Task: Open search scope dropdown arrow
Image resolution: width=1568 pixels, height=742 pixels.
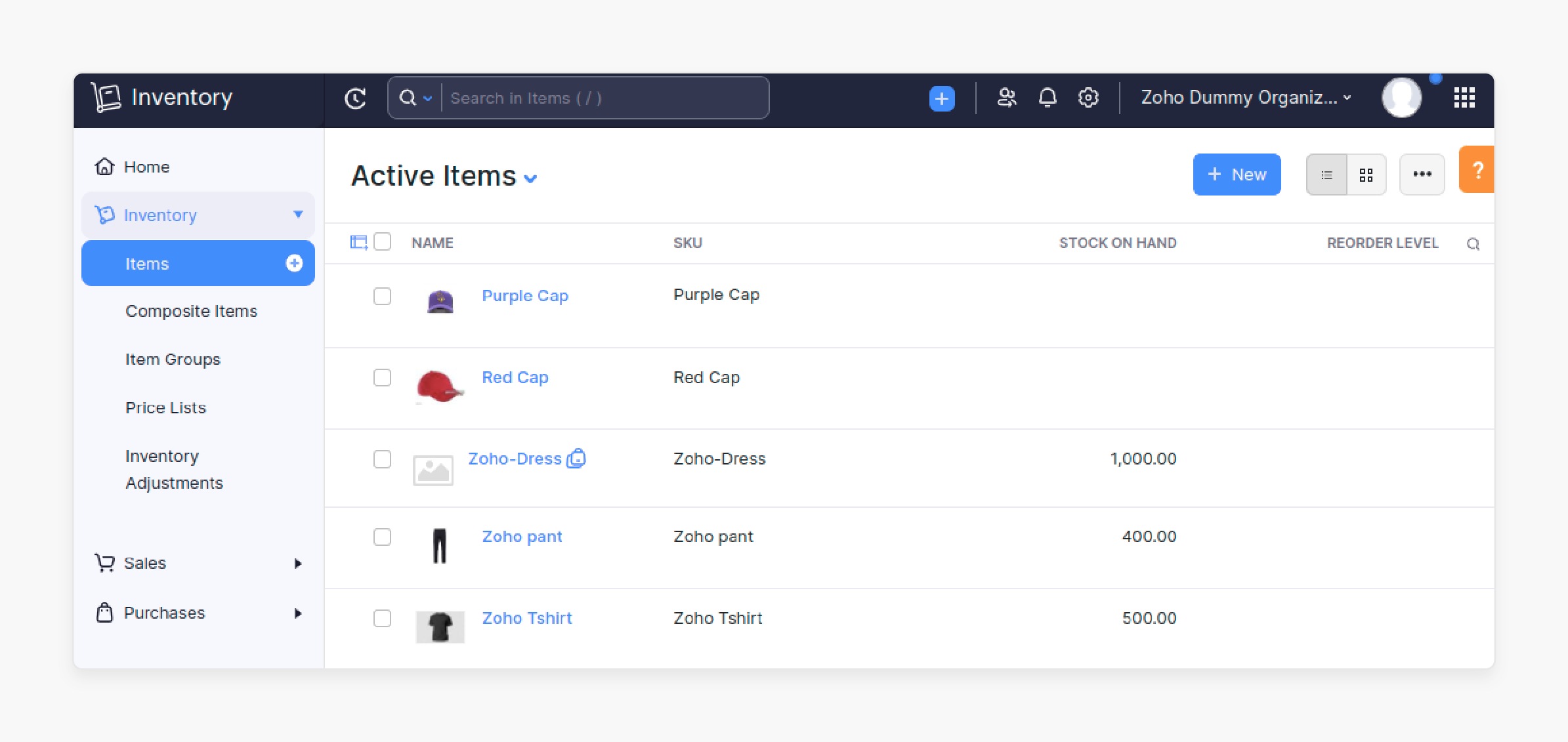Action: (x=428, y=98)
